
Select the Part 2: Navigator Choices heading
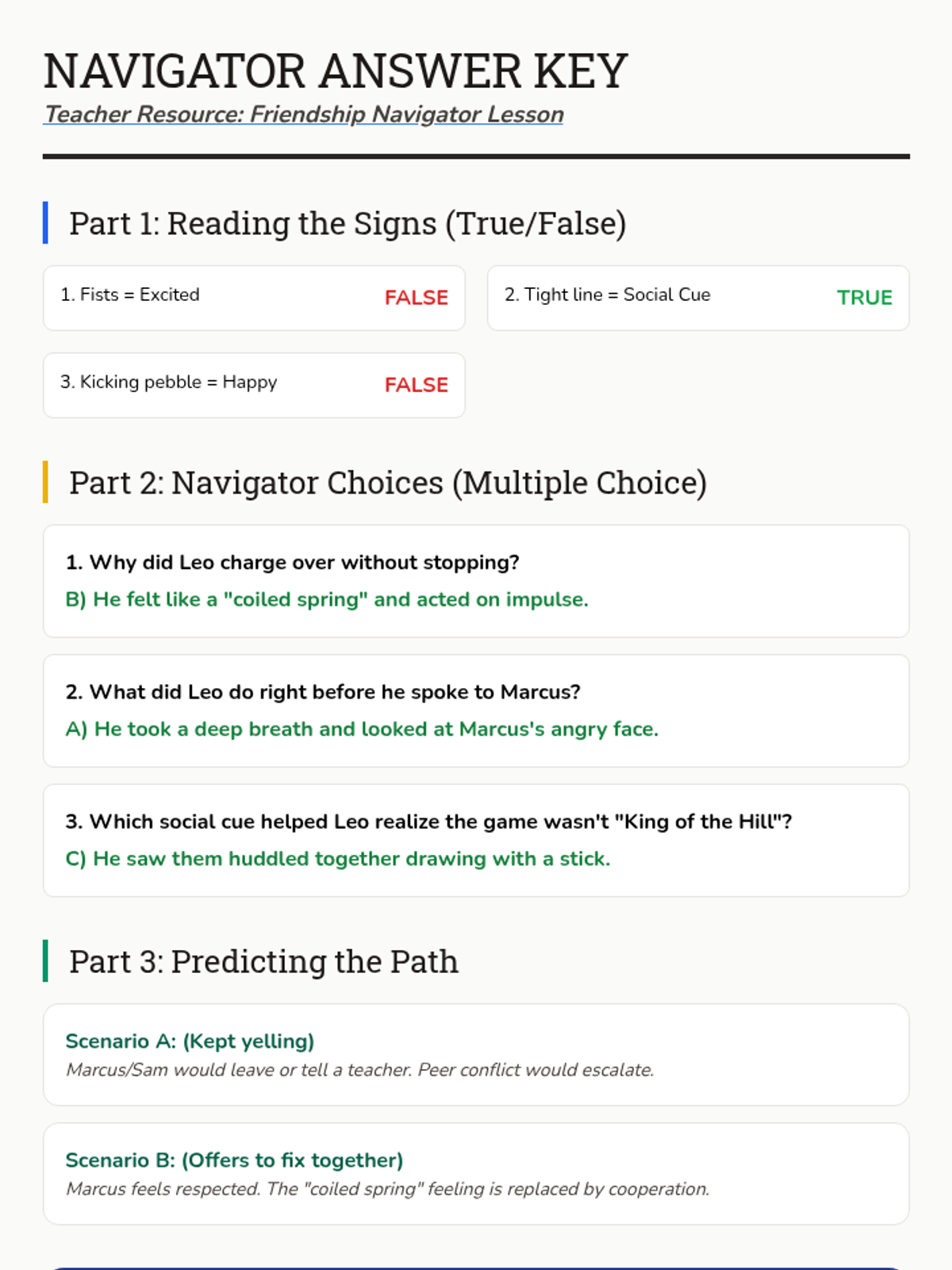387,483
